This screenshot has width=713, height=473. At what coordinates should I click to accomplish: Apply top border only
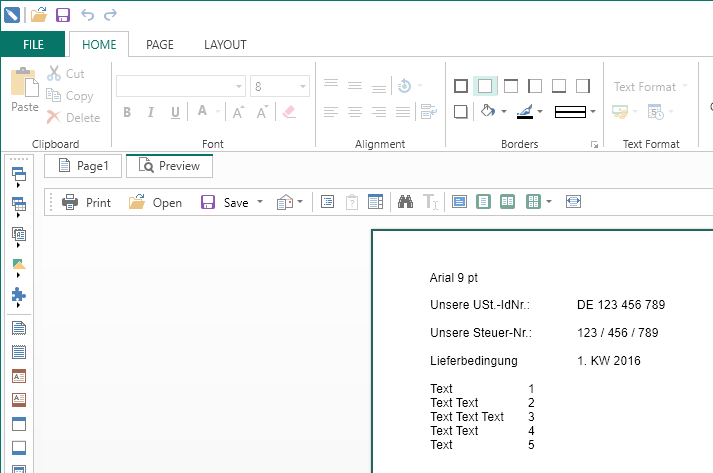coord(511,86)
